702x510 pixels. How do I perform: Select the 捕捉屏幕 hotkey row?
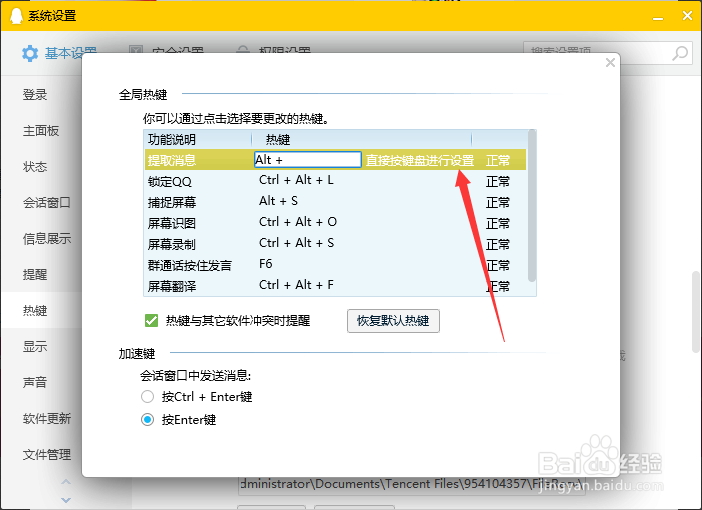coord(335,202)
